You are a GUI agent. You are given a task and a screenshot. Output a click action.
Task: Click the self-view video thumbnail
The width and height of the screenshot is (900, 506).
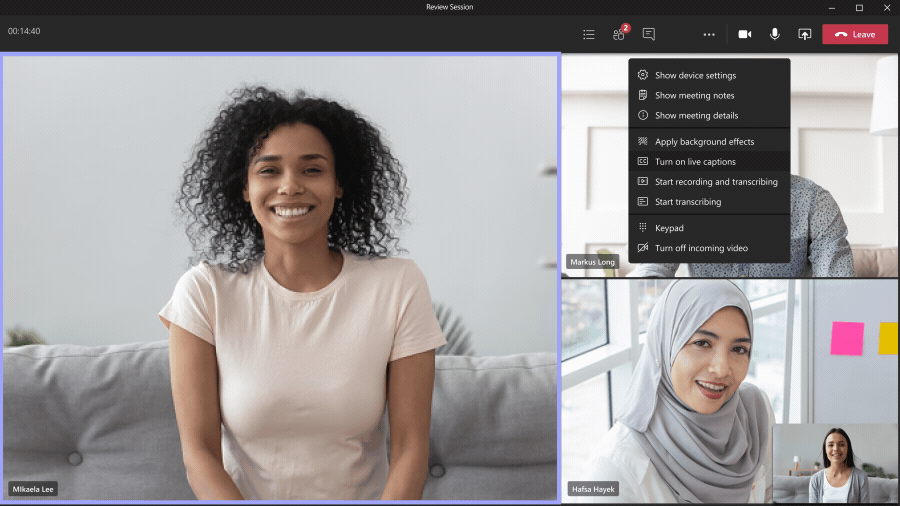(x=834, y=463)
